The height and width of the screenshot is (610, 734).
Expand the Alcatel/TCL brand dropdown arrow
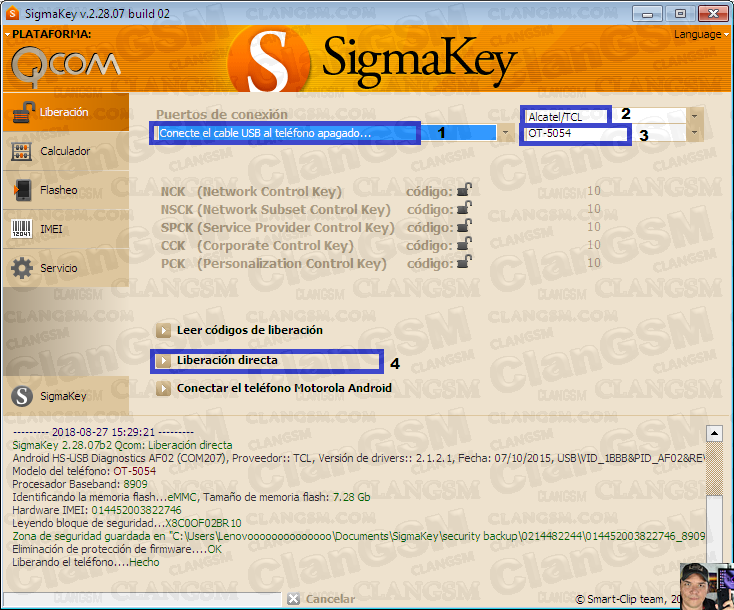pos(694,115)
